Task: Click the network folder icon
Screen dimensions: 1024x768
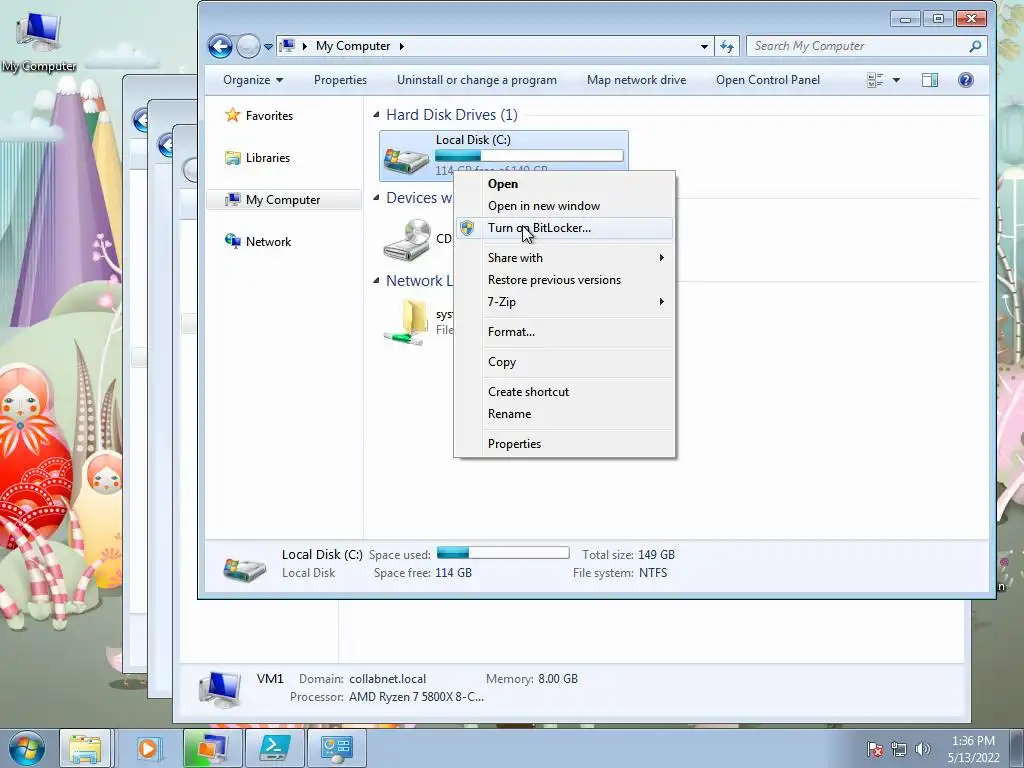Action: point(407,322)
